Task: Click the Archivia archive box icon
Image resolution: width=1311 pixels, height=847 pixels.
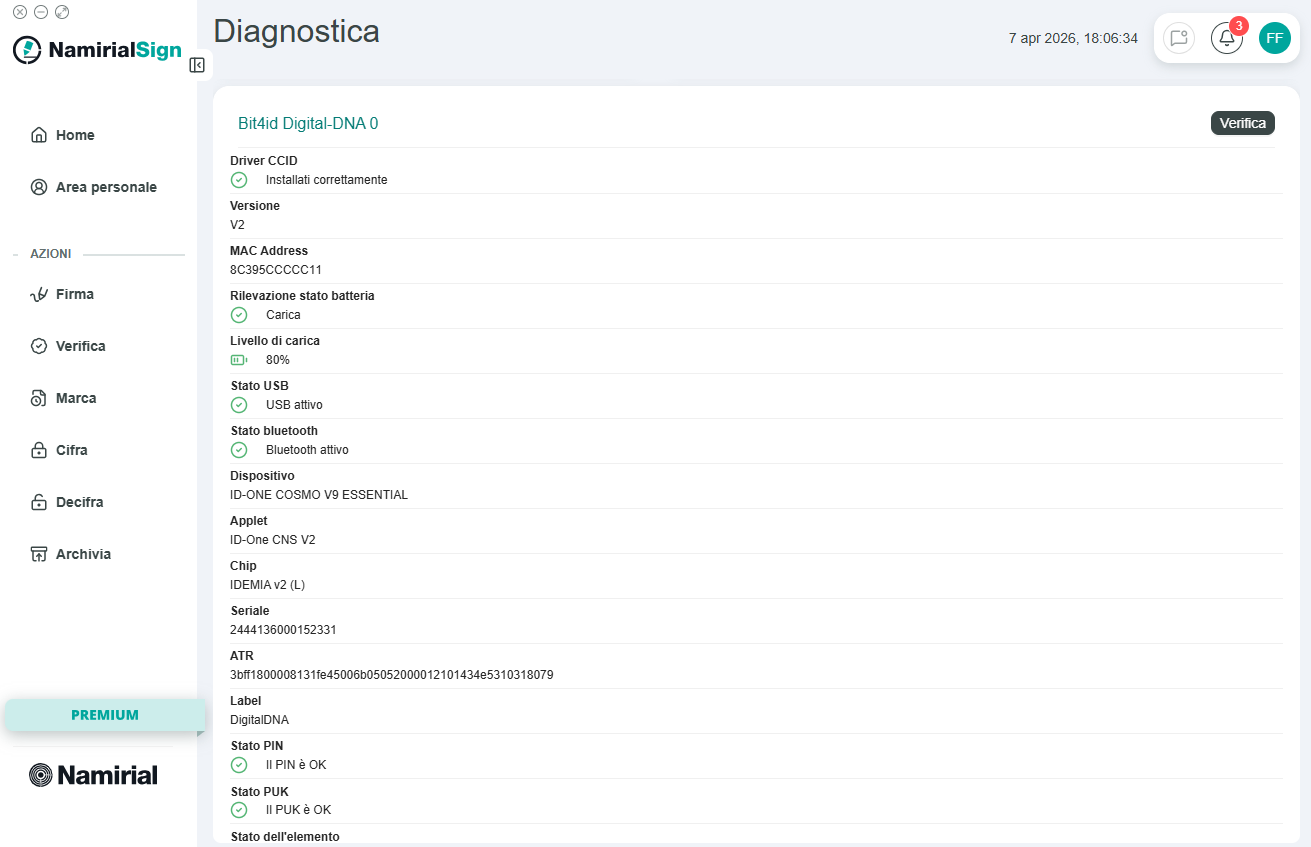Action: click(x=39, y=554)
